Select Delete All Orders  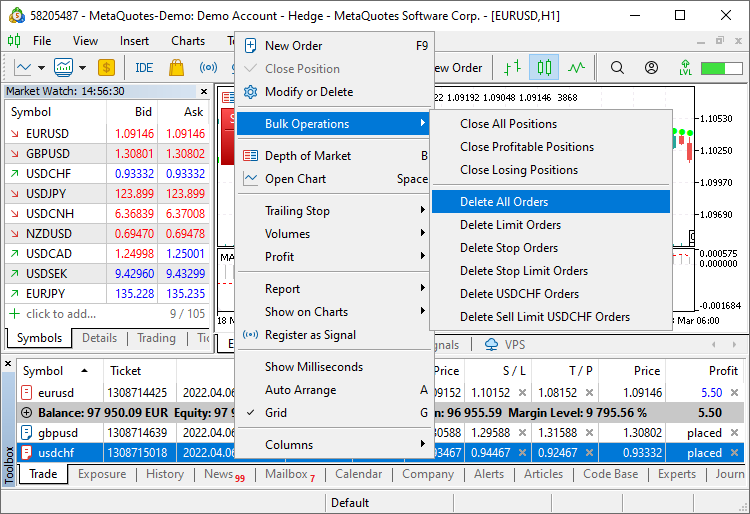[551, 202]
